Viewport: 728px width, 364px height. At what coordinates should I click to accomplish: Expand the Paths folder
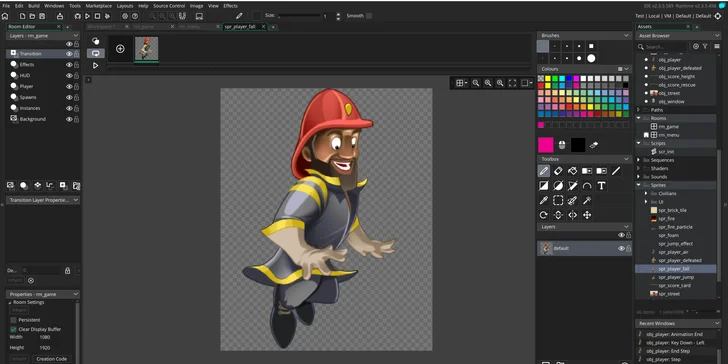638,110
